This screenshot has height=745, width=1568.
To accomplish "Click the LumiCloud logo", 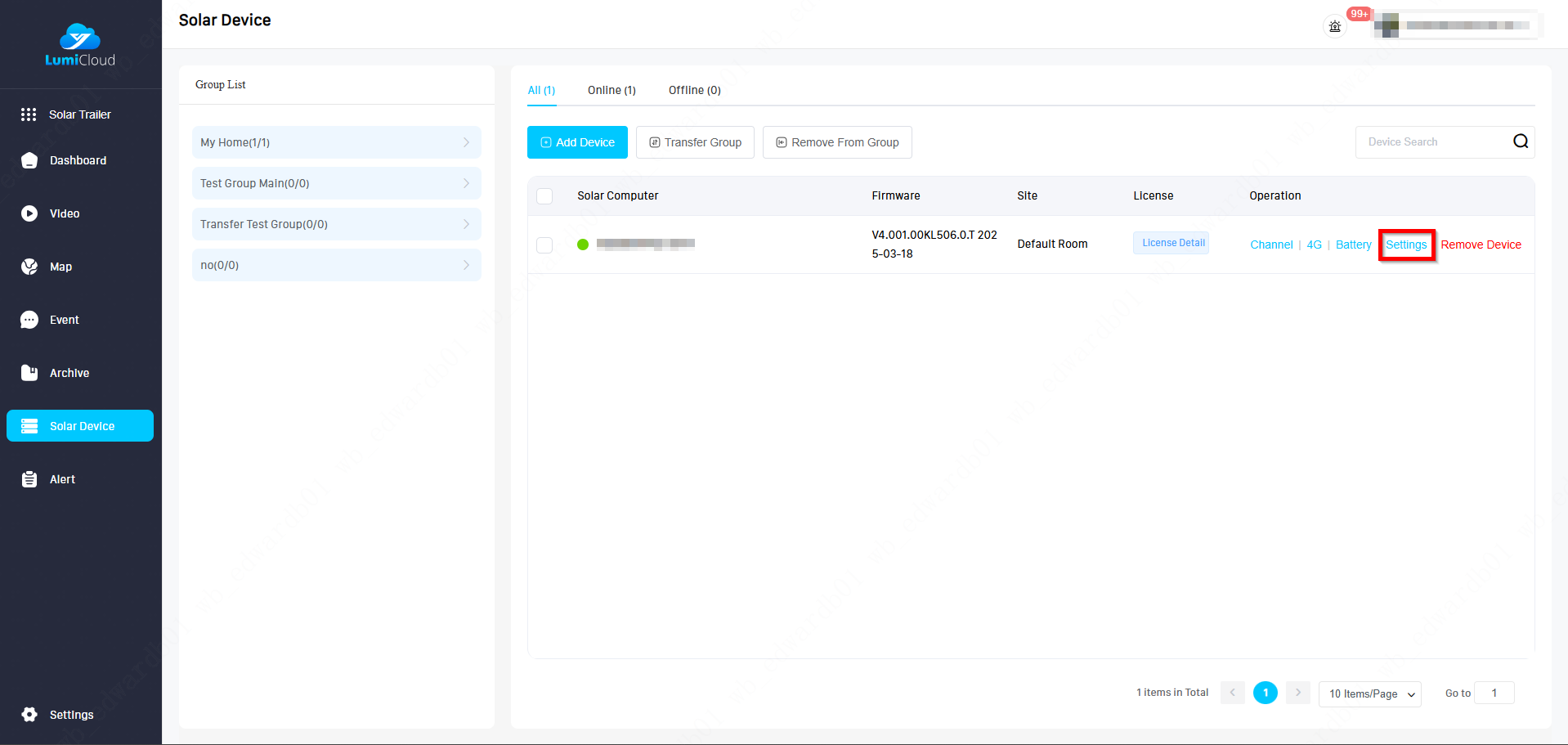I will pos(80,45).
